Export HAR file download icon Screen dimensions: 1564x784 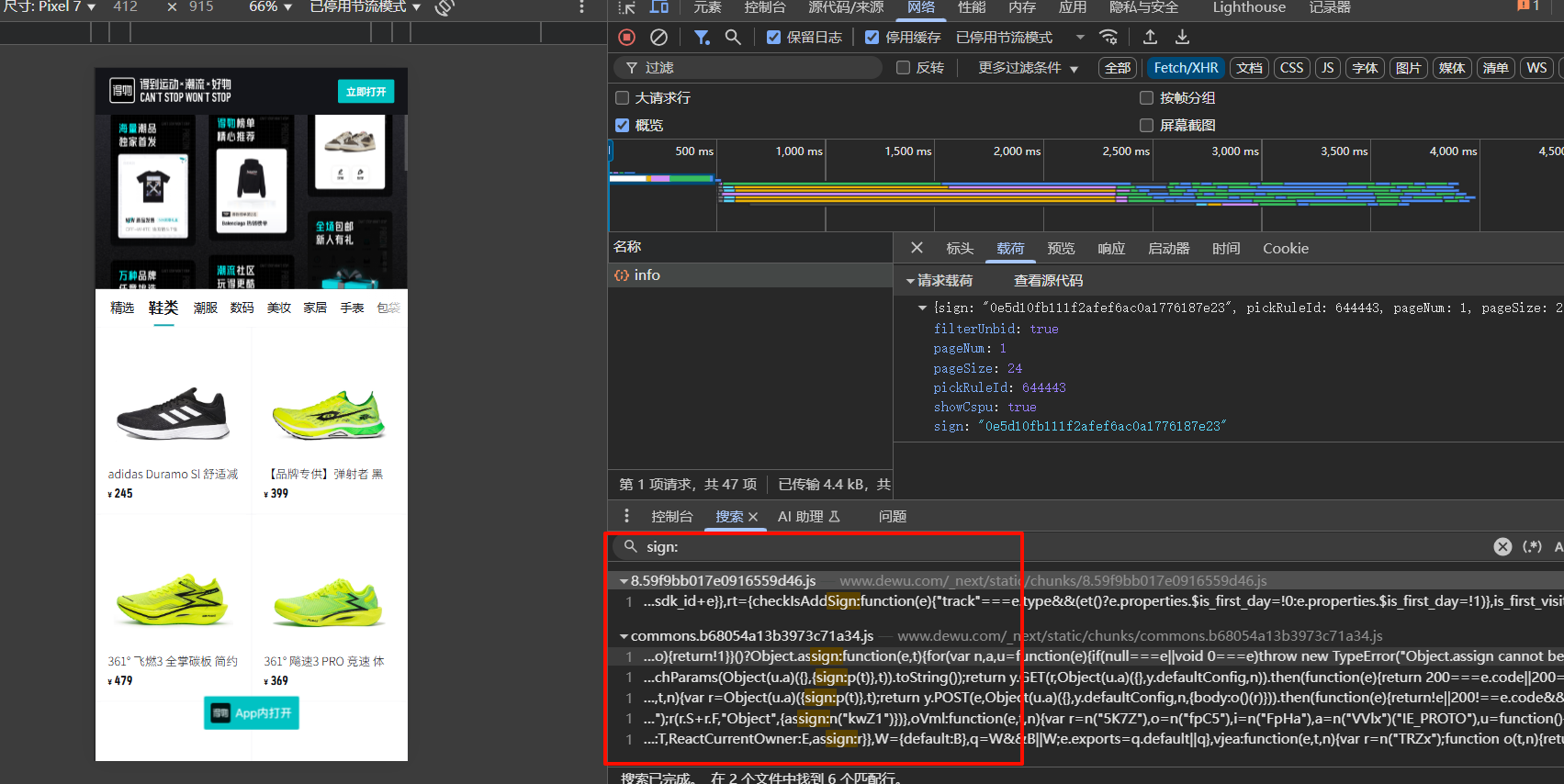tap(1182, 38)
